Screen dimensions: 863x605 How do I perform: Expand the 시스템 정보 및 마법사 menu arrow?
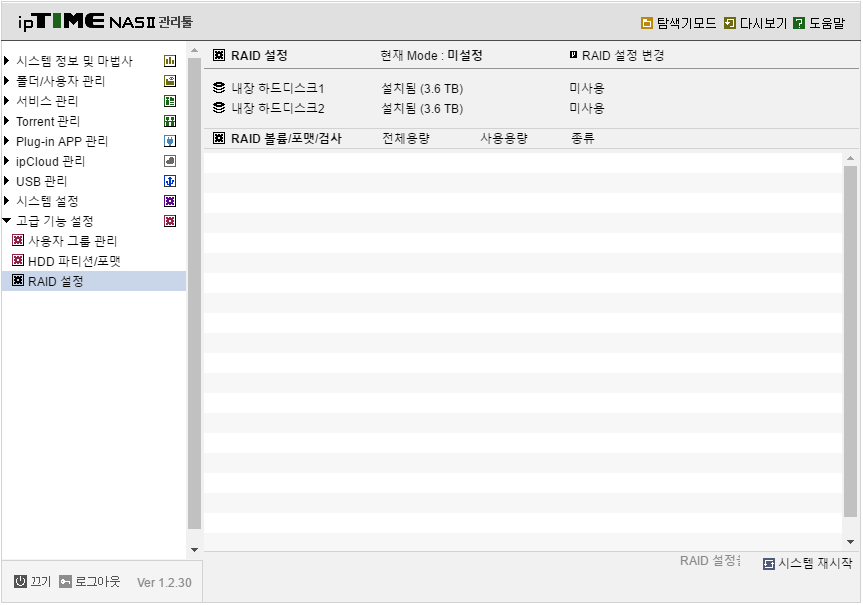[7, 60]
